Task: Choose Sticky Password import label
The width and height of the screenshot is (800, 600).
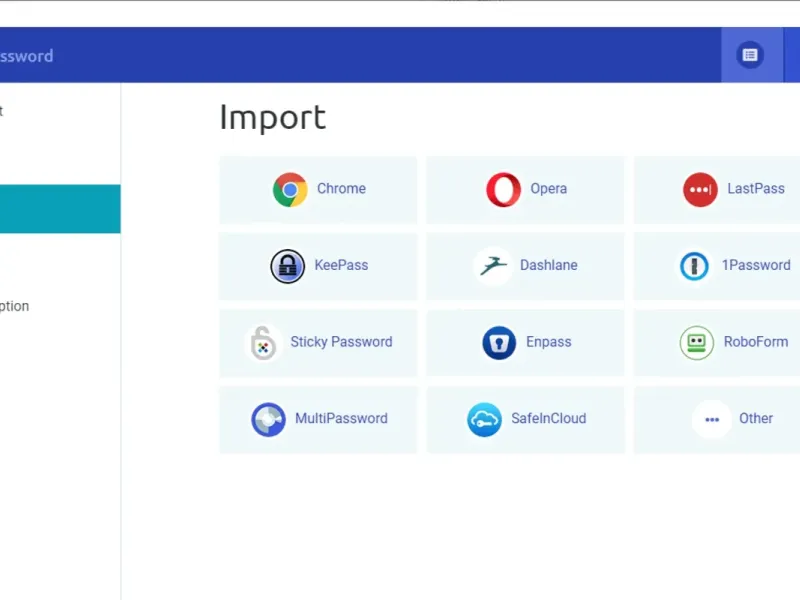Action: 341,342
